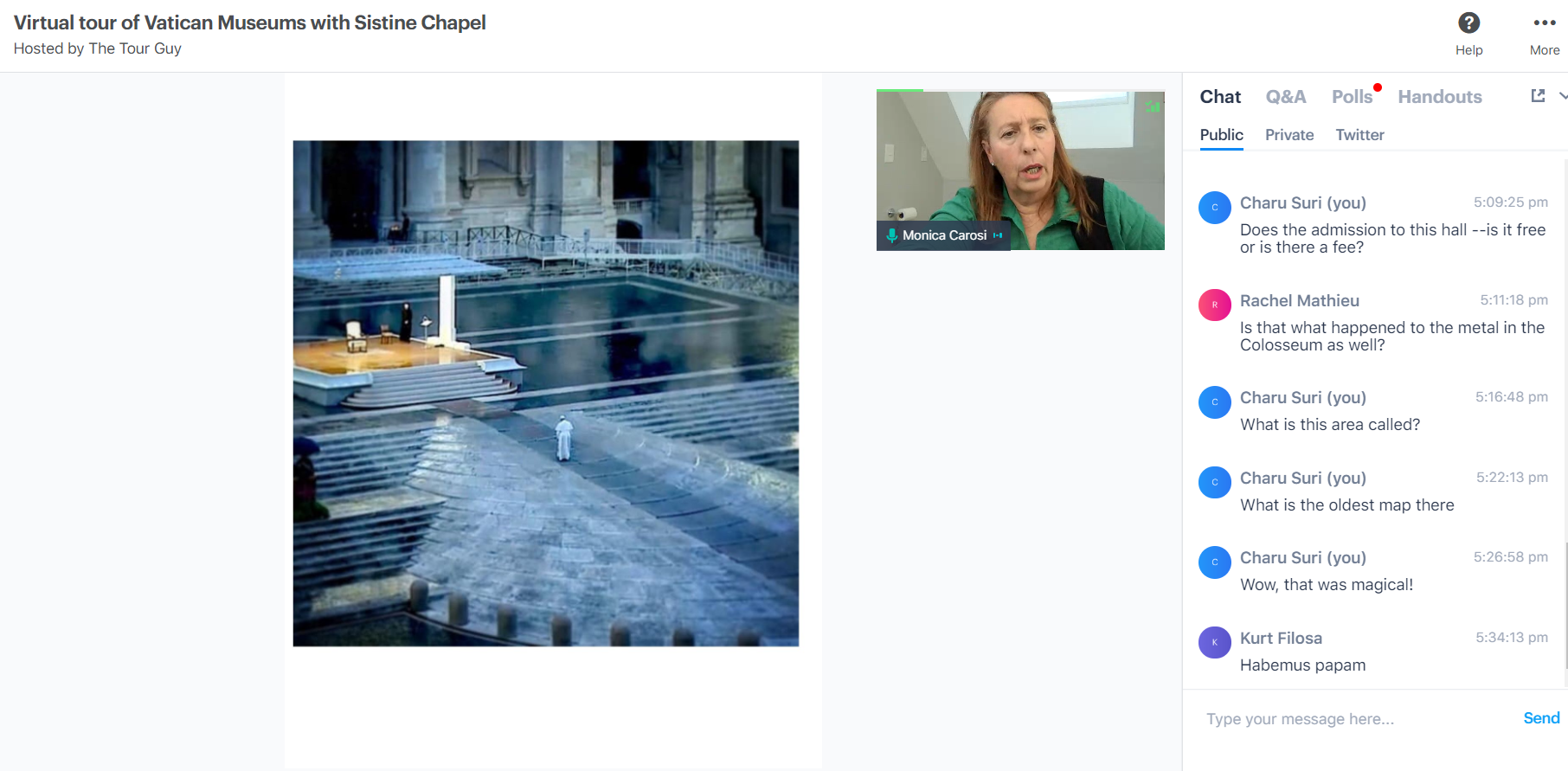
Task: Open the Polls tab
Action: tap(1352, 97)
